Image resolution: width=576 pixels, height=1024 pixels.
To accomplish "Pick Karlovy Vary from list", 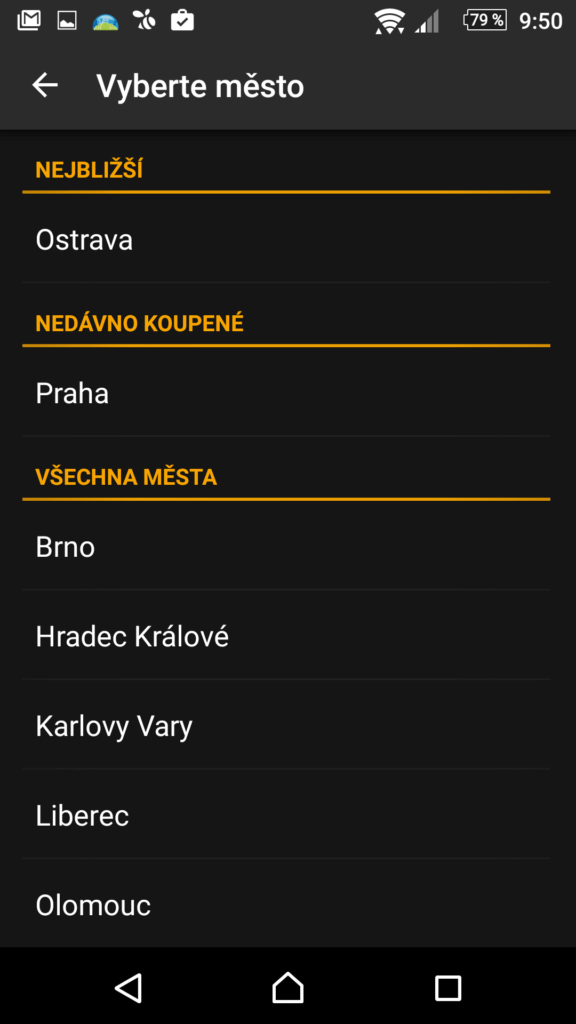I will coord(286,725).
